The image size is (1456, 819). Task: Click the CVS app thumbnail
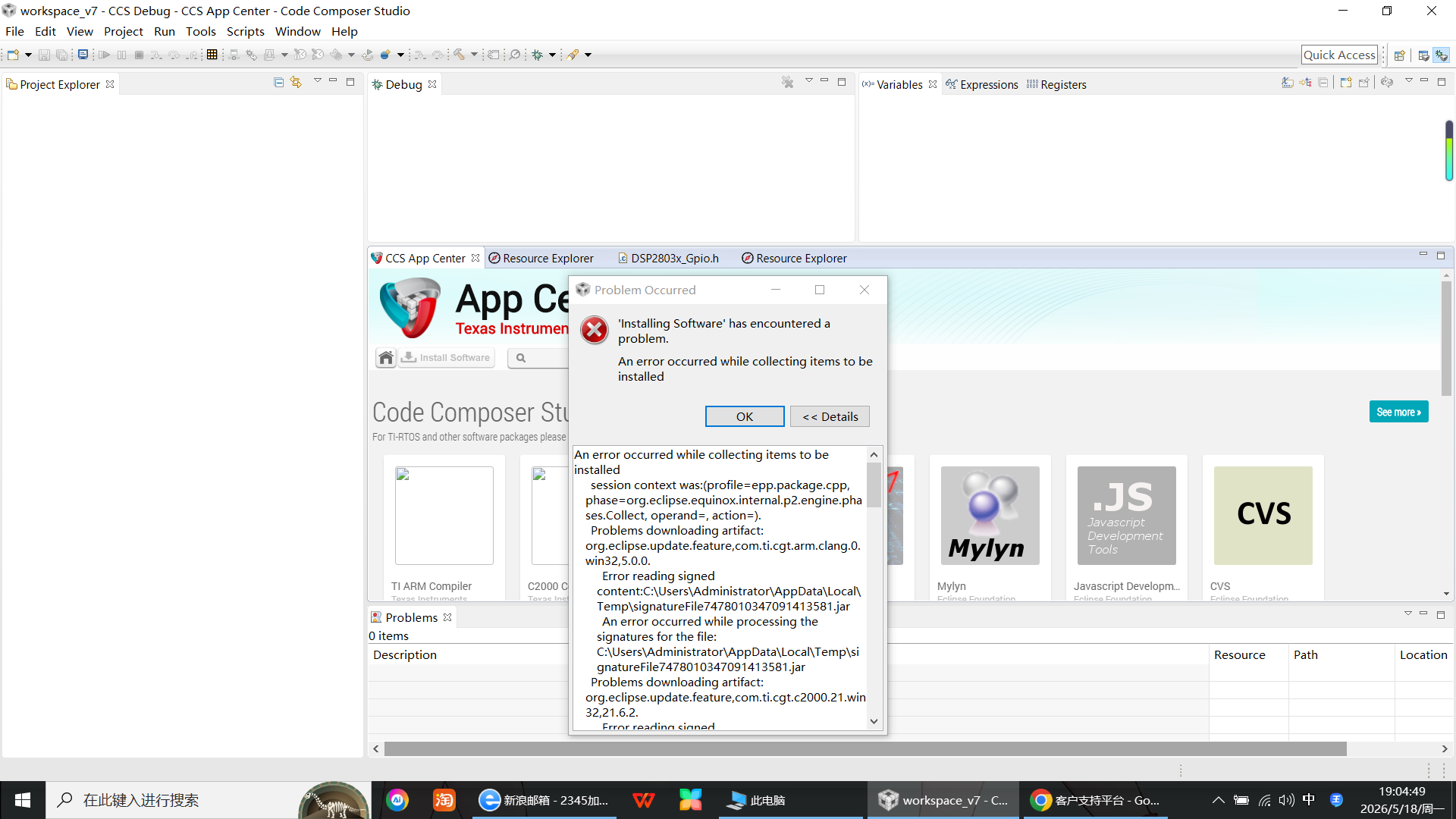[x=1263, y=516]
